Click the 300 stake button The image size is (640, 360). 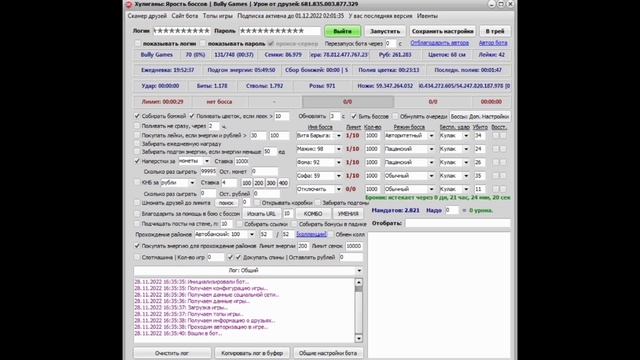click(x=271, y=183)
